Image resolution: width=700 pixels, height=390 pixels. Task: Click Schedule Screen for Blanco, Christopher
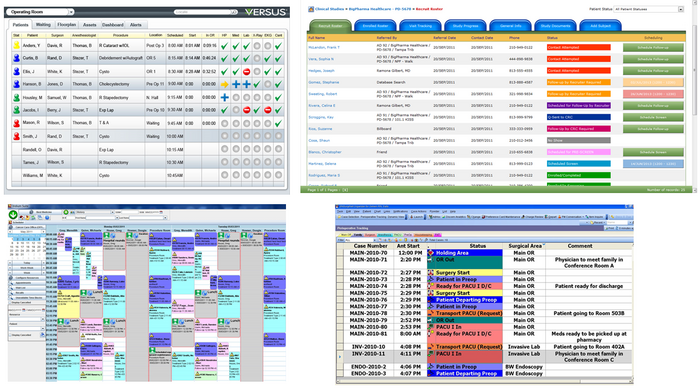click(x=653, y=152)
